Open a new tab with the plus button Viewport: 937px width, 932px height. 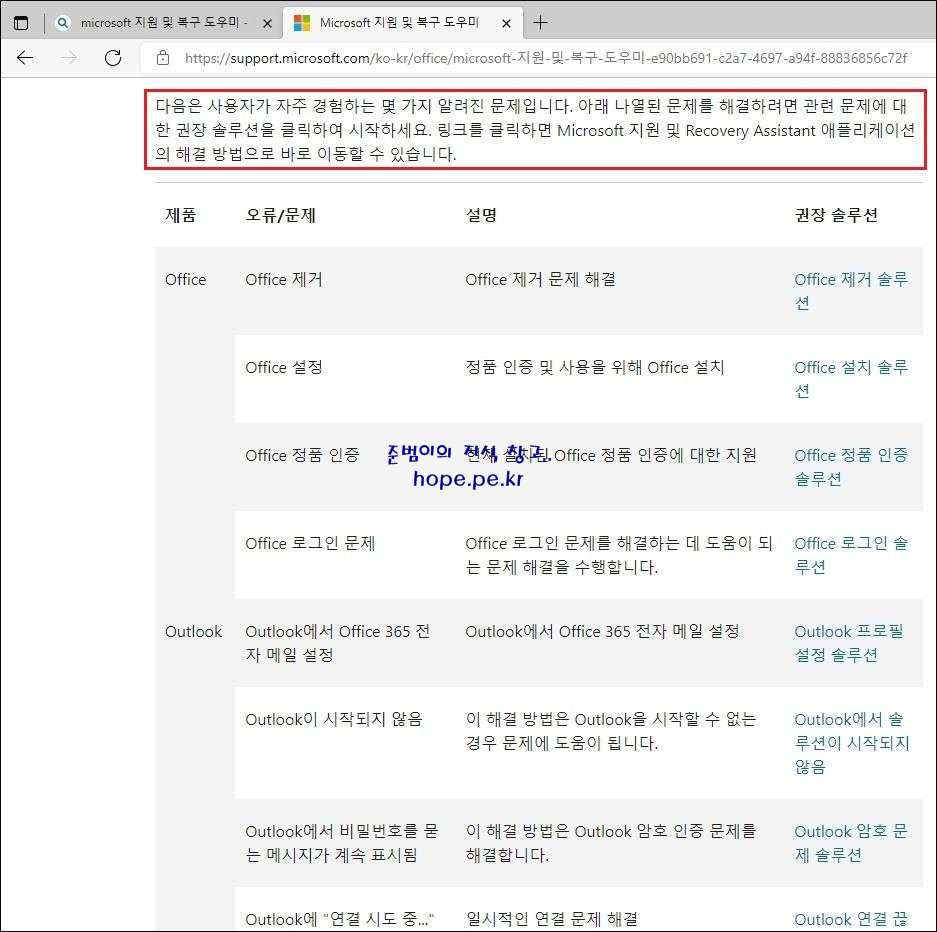click(x=540, y=23)
